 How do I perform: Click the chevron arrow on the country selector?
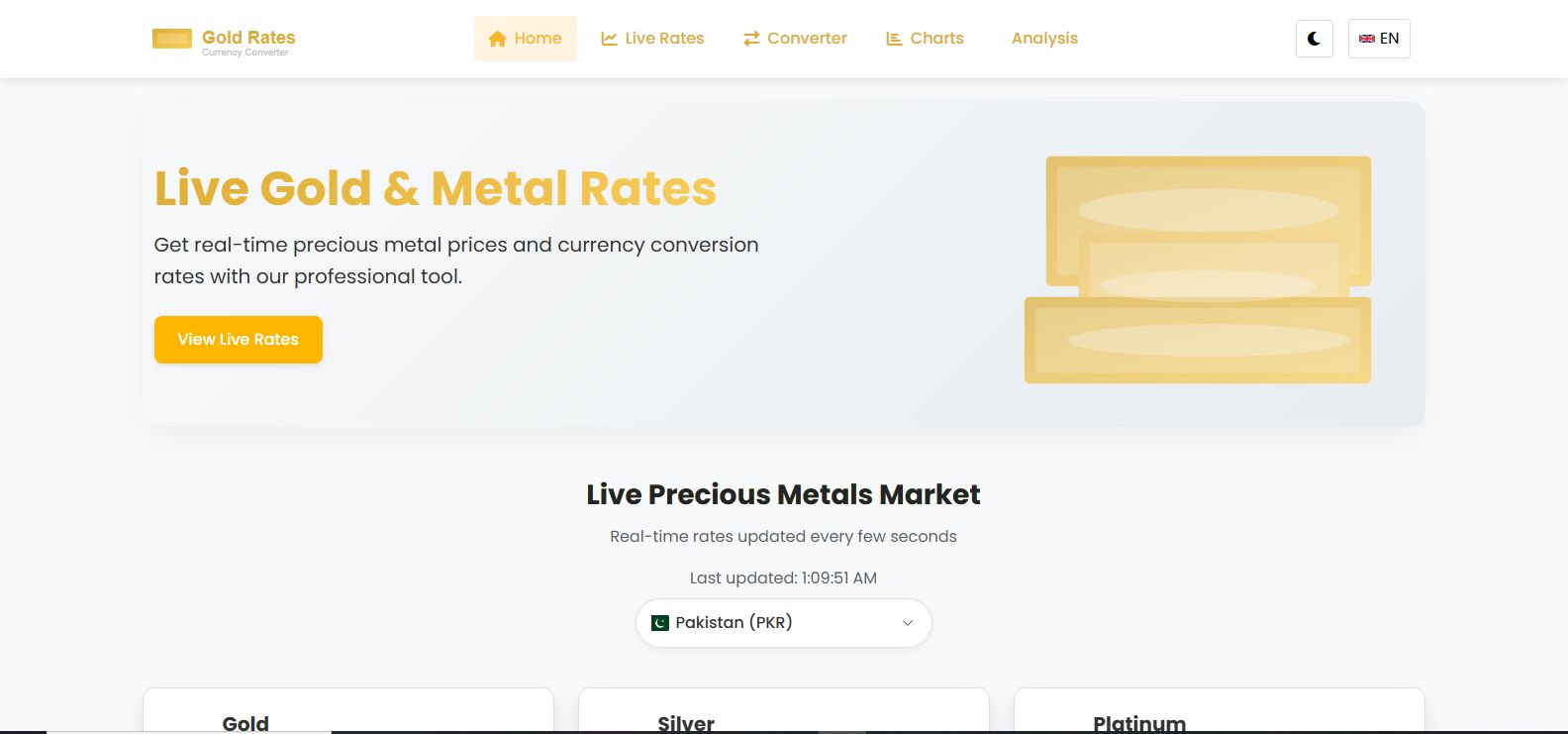coord(907,623)
